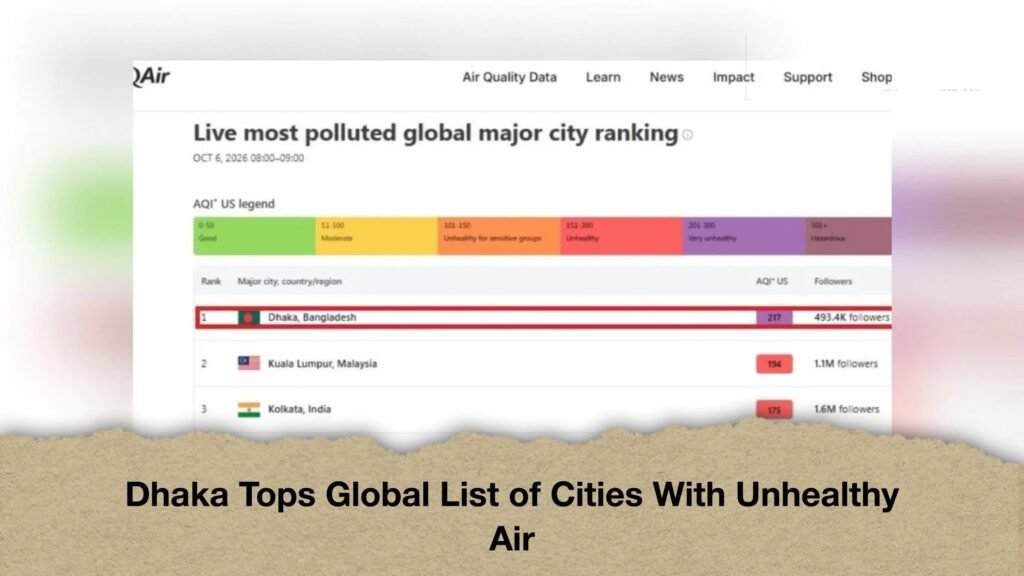Viewport: 1024px width, 576px height.
Task: Open the Air Quality Data menu
Action: pos(509,77)
